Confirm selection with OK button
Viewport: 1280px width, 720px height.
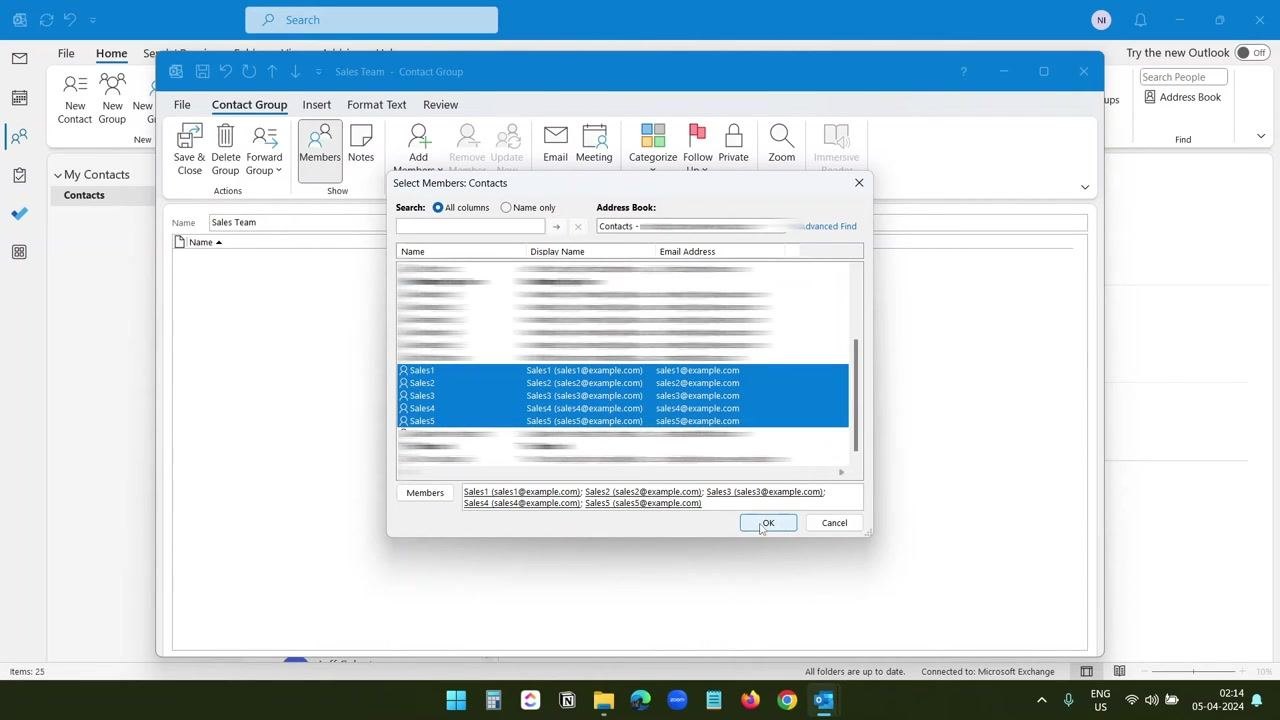(x=768, y=523)
